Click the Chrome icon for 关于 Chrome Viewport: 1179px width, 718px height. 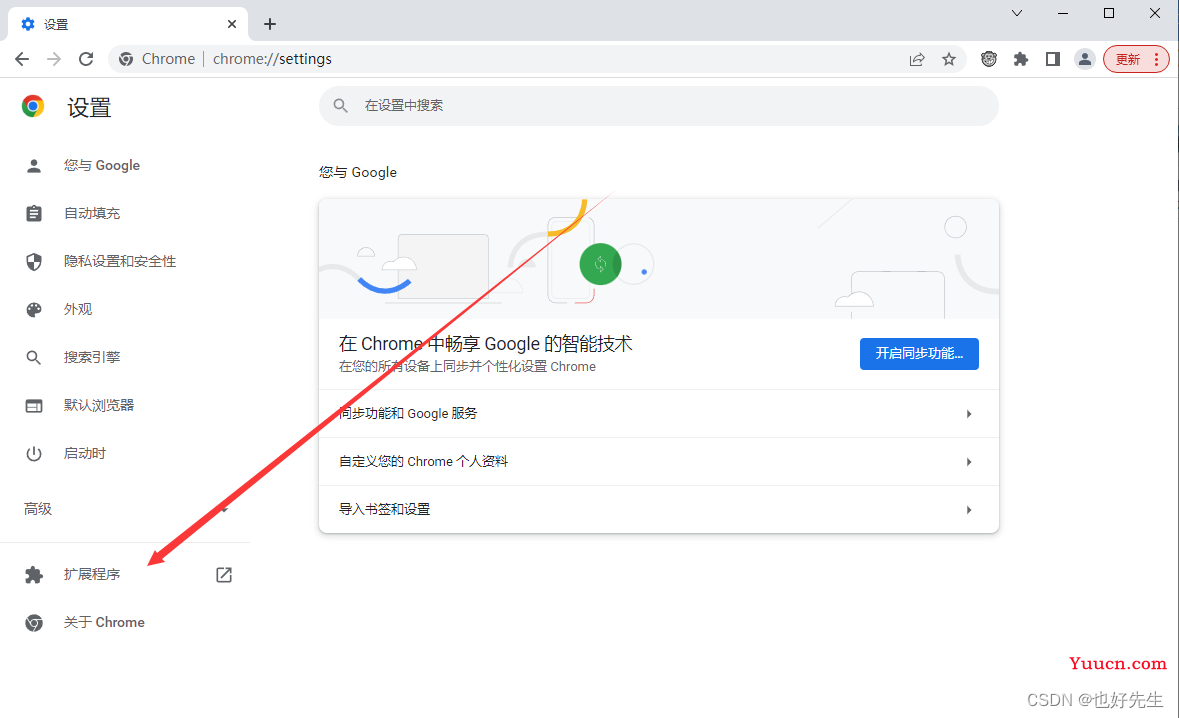click(x=34, y=623)
